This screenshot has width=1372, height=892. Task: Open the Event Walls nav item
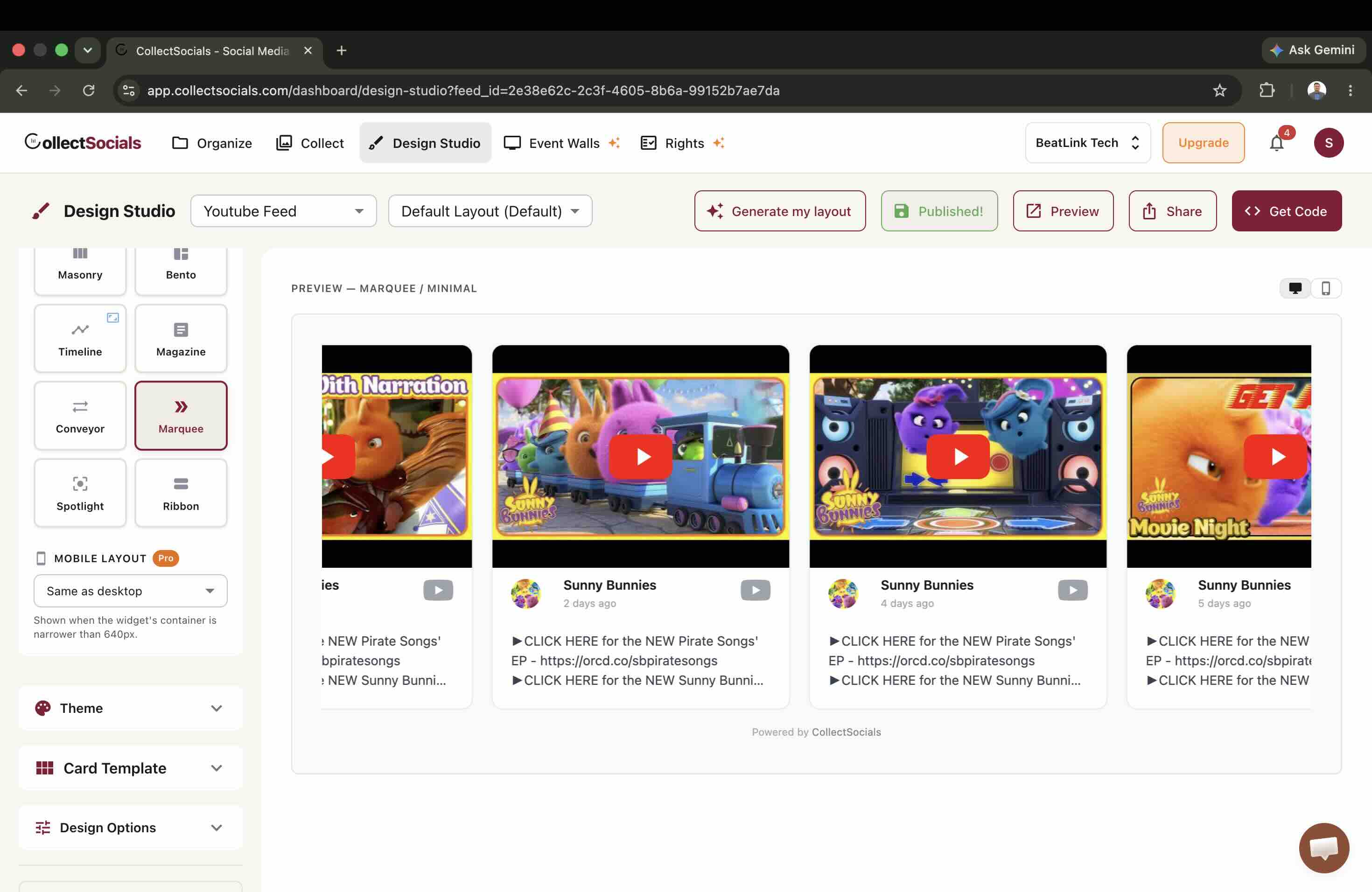coord(562,143)
